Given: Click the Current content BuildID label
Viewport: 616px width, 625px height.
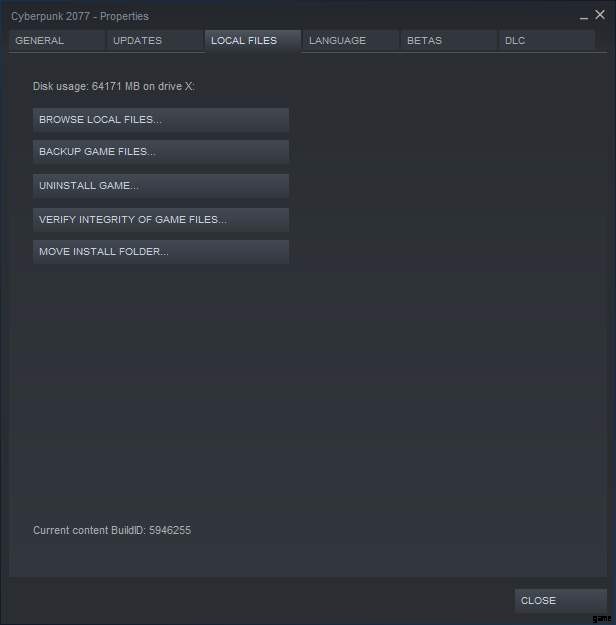Looking at the screenshot, I should click(90, 530).
